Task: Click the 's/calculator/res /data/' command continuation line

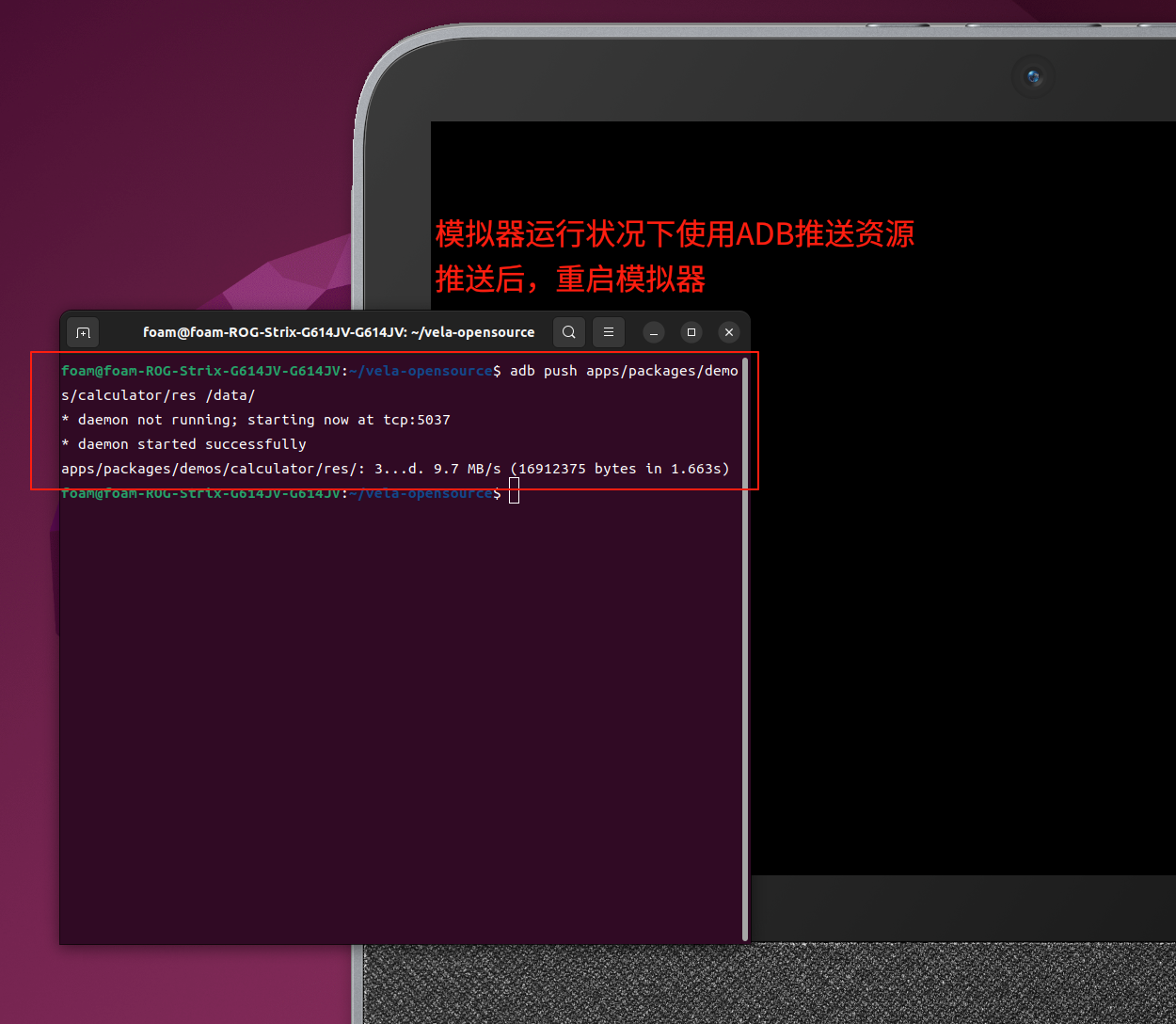Action: [158, 395]
